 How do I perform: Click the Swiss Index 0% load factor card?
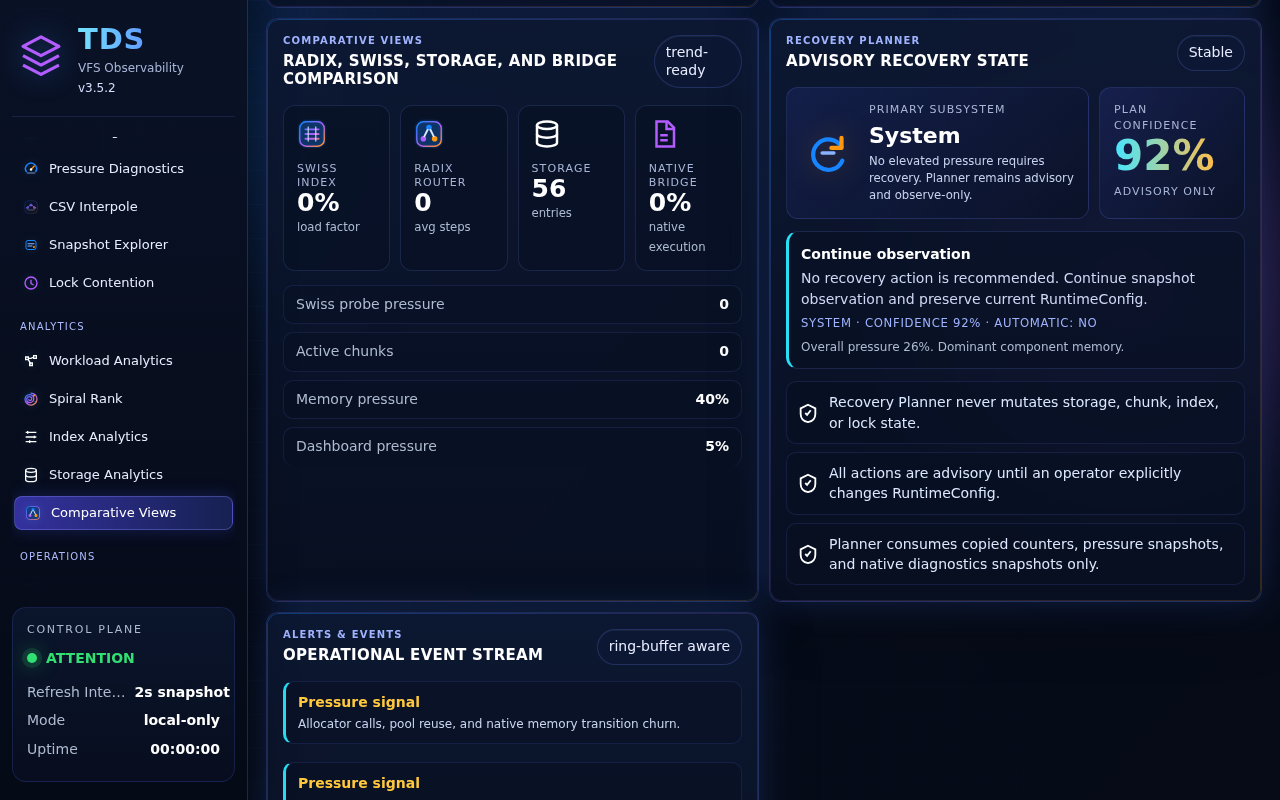[336, 188]
